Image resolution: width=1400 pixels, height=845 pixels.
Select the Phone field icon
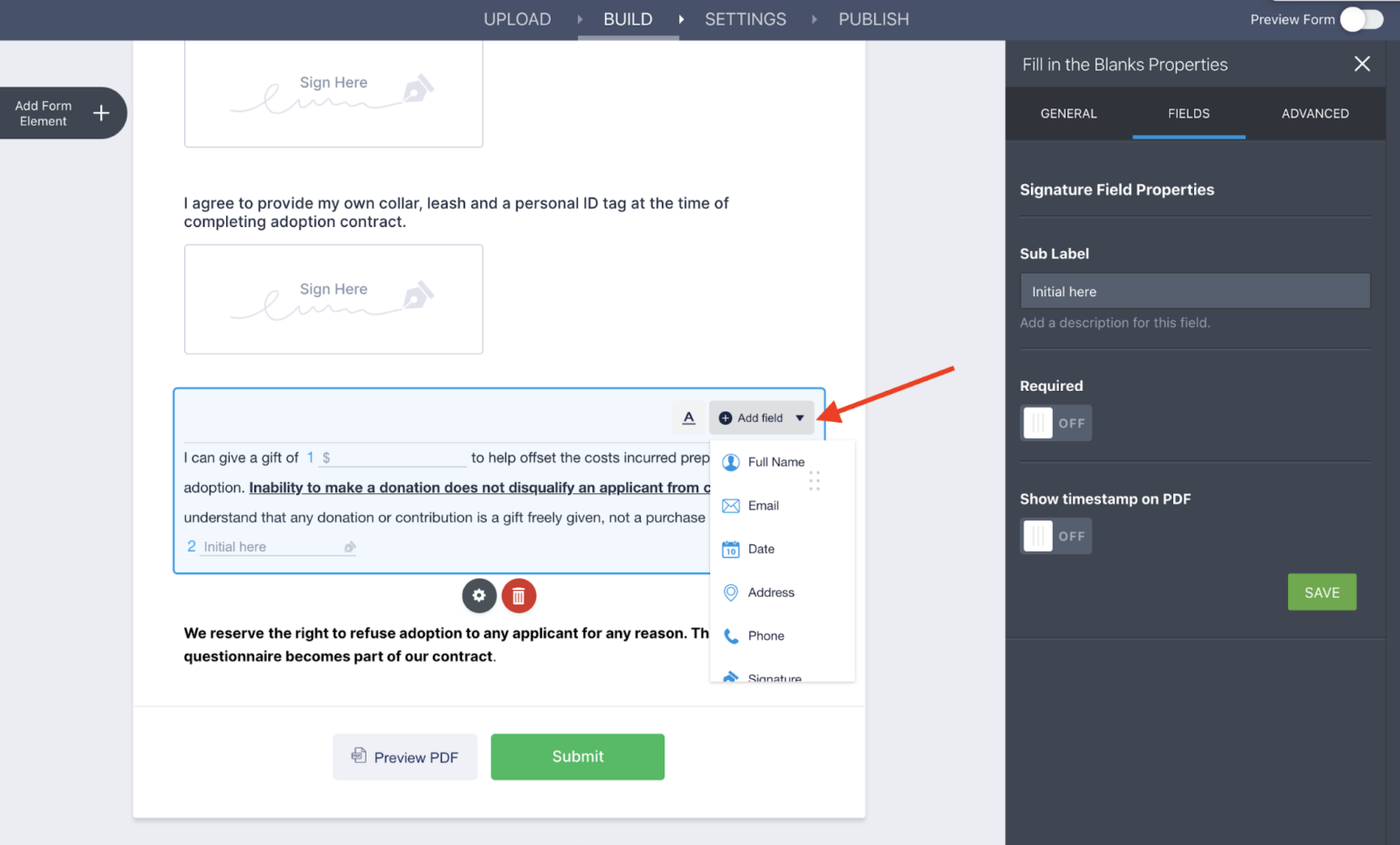pyautogui.click(x=732, y=635)
